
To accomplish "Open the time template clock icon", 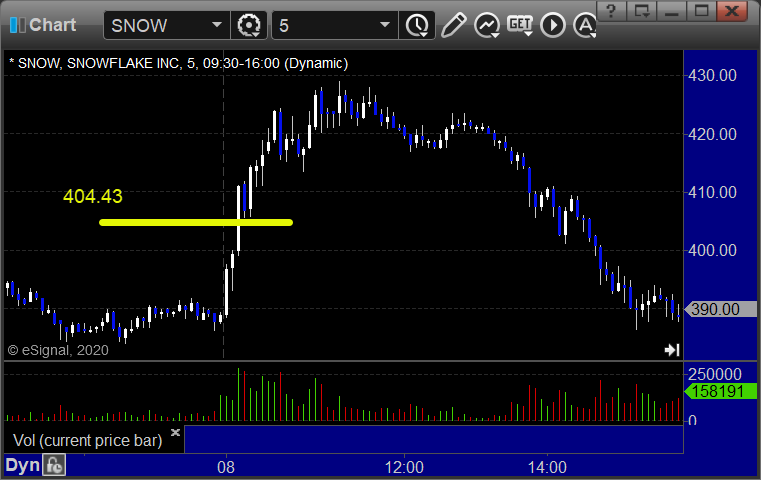I will pos(417,25).
